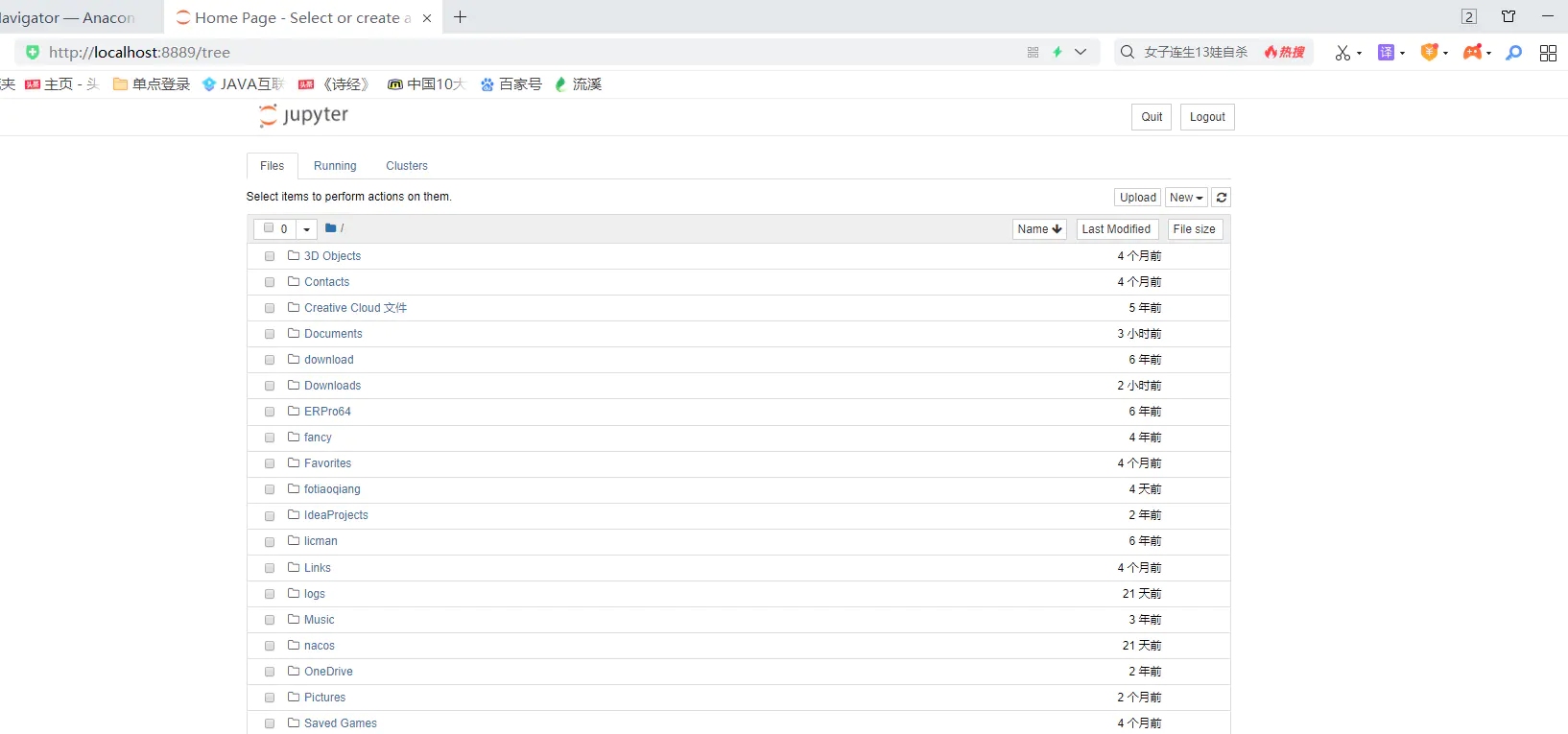
Task: Click the refresh notebook list icon
Action: pos(1221,198)
